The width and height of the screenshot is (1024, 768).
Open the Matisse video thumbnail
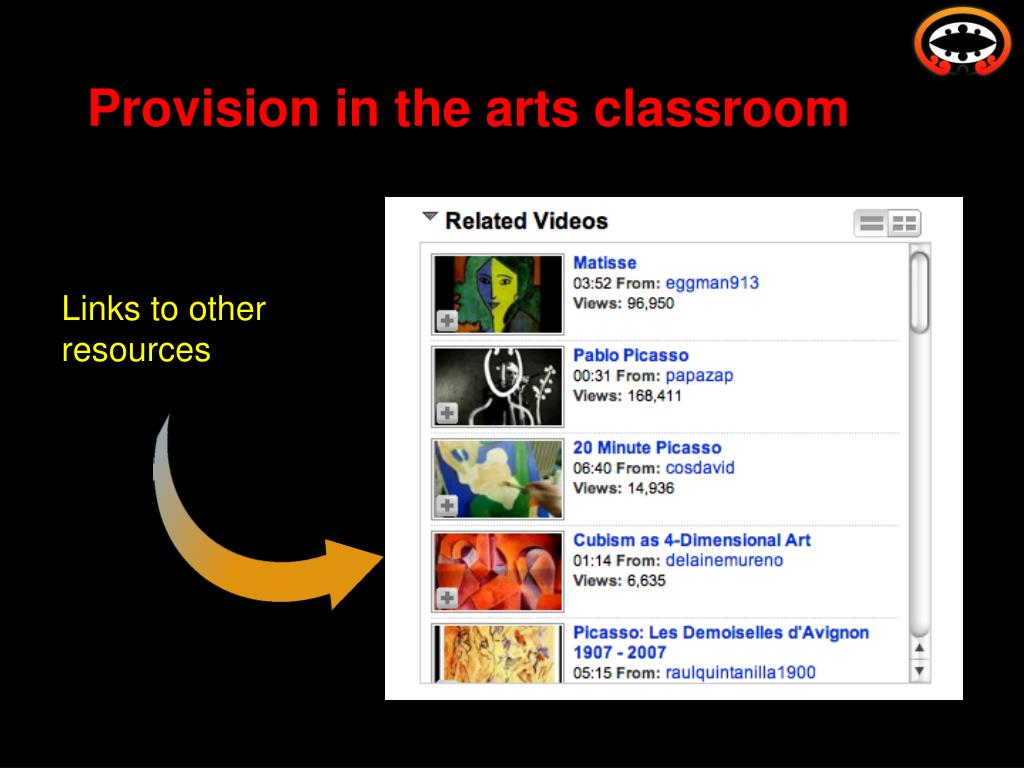[497, 295]
